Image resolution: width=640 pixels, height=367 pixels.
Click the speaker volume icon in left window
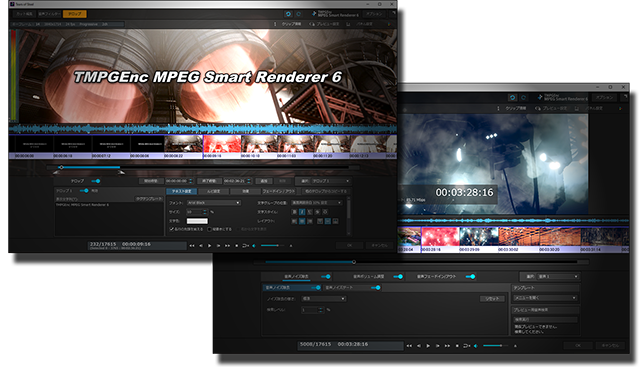tap(254, 246)
